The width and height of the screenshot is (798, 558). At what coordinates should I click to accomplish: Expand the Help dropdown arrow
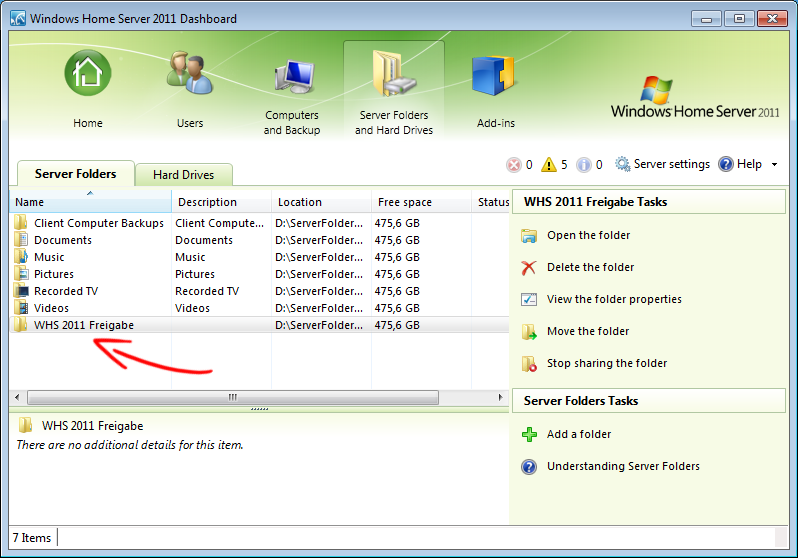pyautogui.click(x=775, y=164)
